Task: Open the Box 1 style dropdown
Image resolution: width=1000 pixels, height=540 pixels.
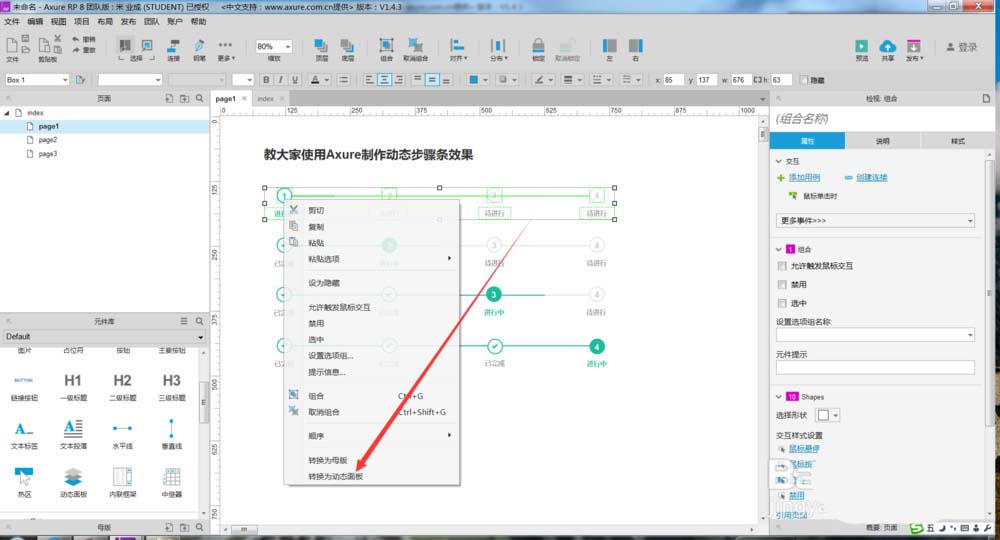Action: coord(65,80)
